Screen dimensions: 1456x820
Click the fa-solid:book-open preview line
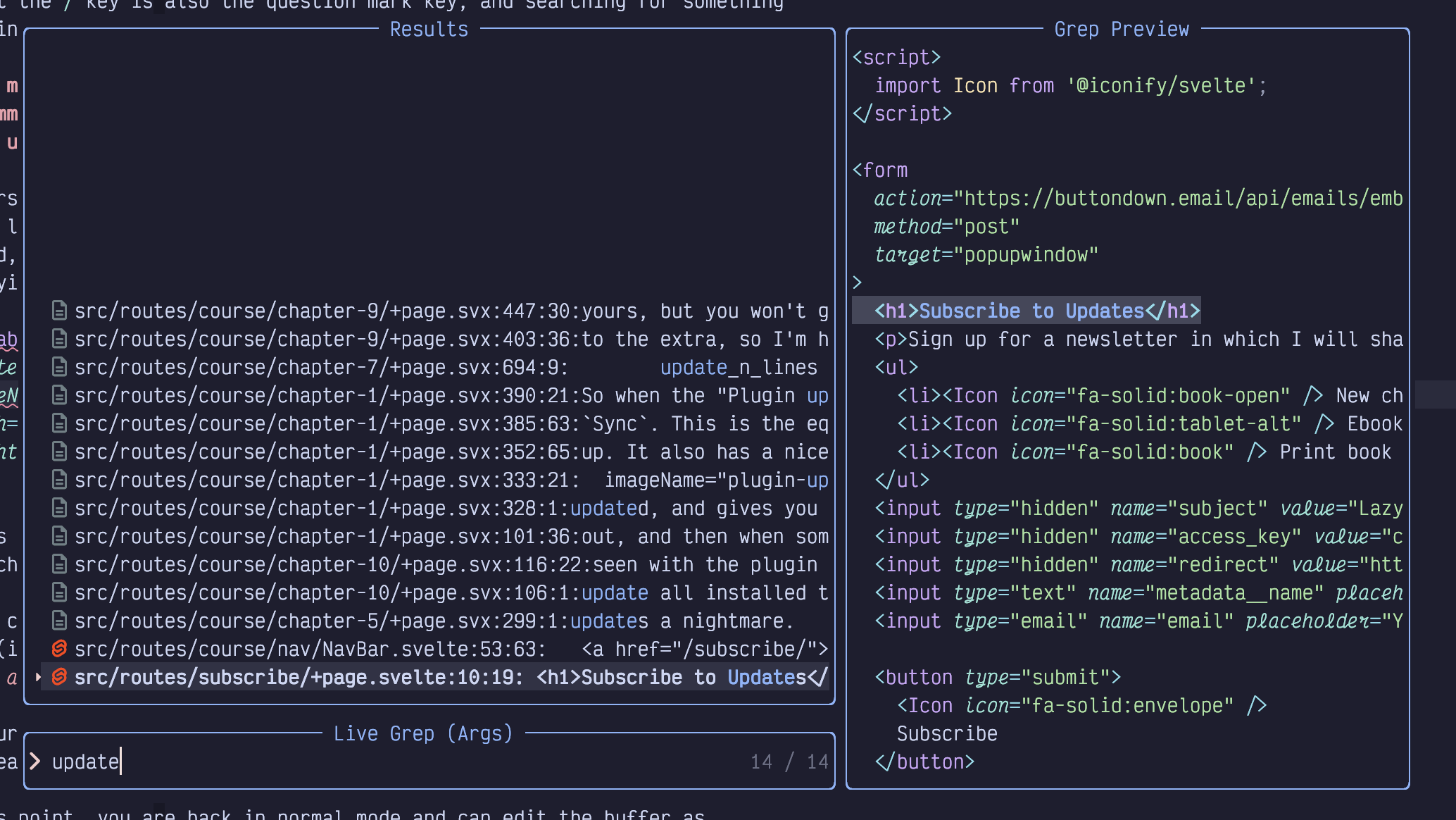click(1150, 395)
